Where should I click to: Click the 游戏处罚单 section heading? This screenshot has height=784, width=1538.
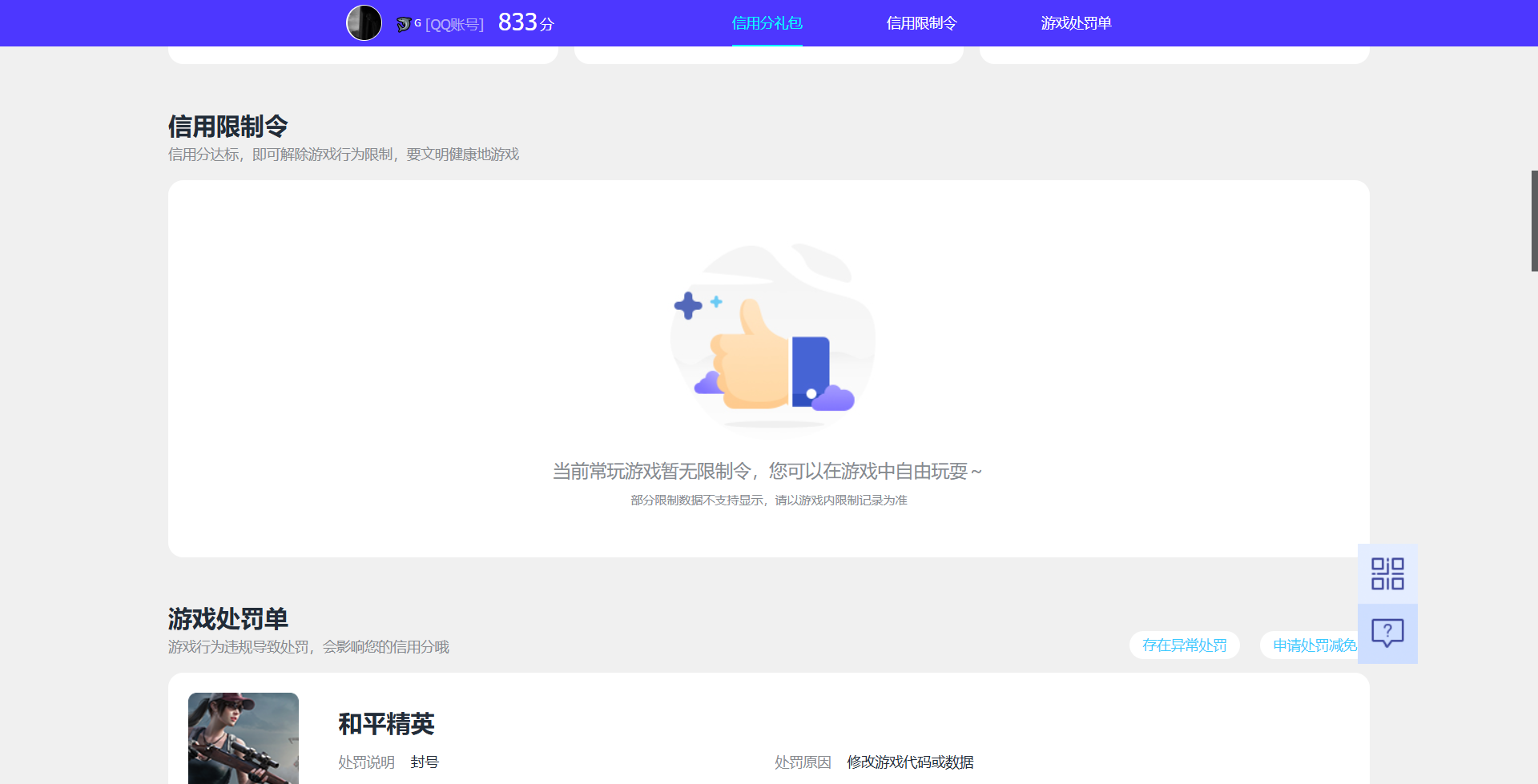click(x=228, y=618)
